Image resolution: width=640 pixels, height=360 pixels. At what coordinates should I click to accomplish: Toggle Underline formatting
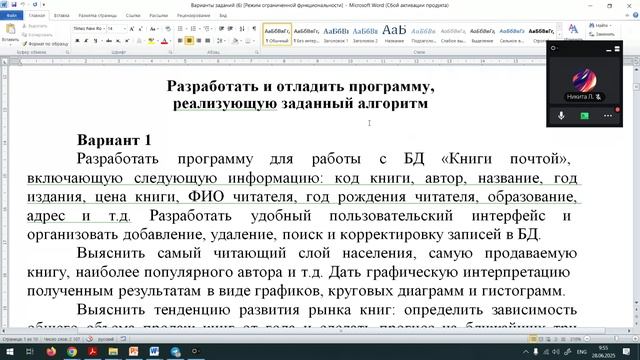(x=95, y=41)
